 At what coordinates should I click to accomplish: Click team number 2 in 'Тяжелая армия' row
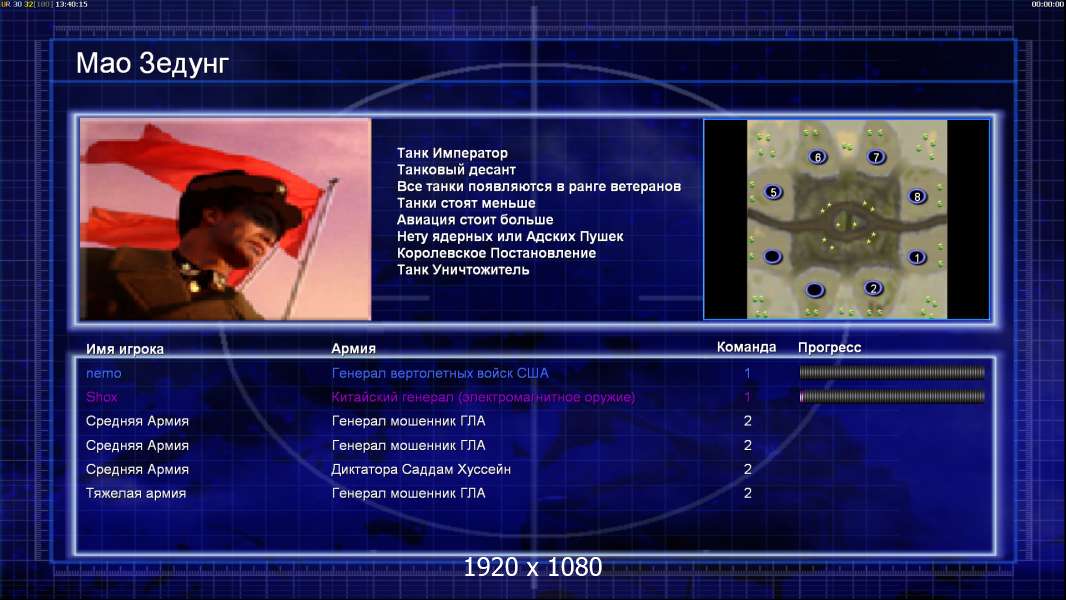pos(748,493)
